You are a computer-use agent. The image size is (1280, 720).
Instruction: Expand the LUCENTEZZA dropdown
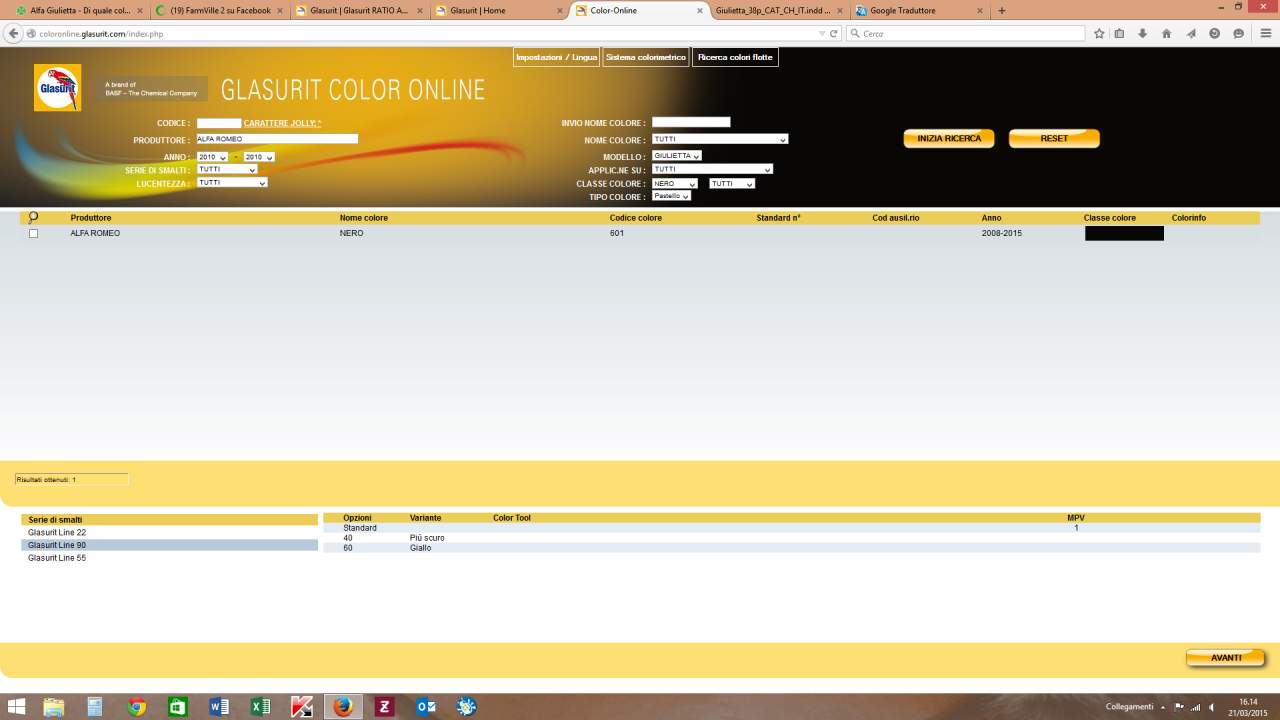(232, 183)
